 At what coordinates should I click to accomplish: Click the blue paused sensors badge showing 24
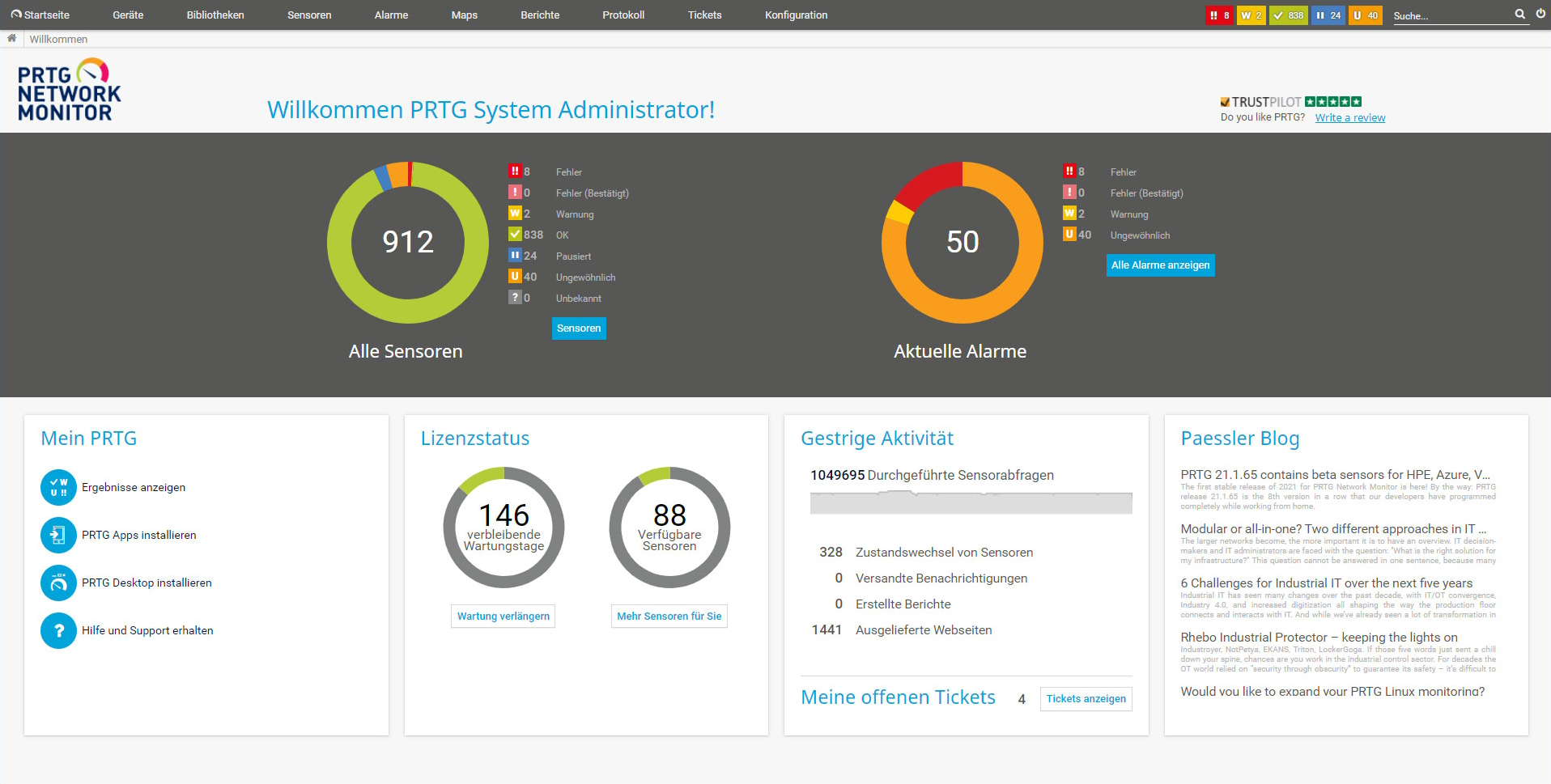[1328, 15]
